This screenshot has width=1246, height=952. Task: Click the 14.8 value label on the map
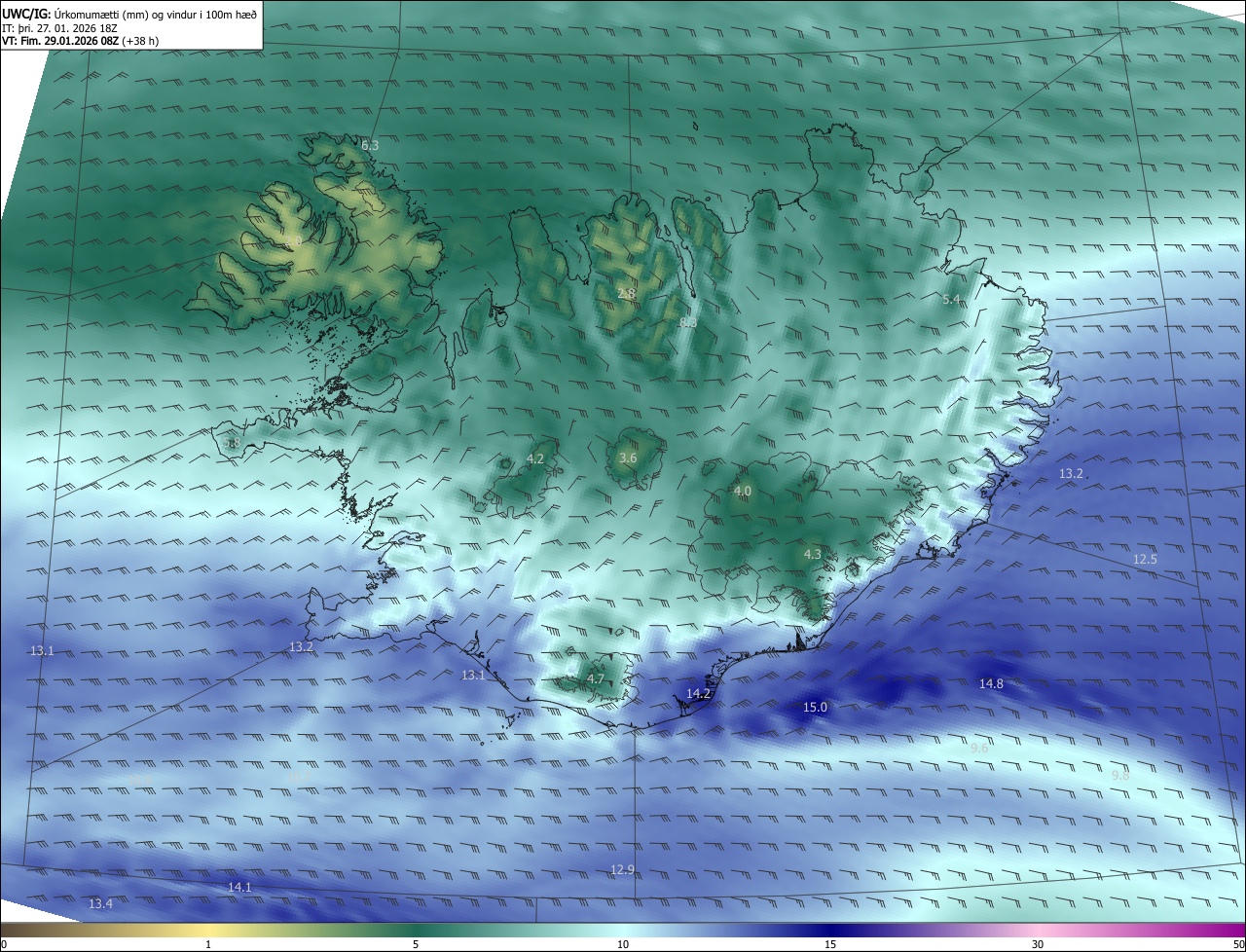coord(991,683)
